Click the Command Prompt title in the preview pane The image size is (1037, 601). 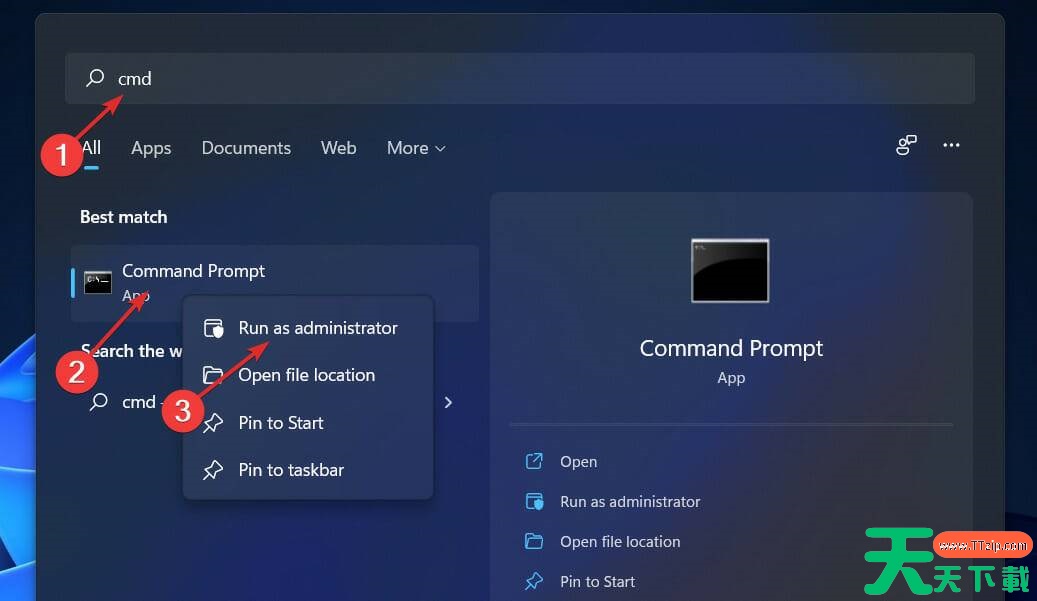(731, 348)
